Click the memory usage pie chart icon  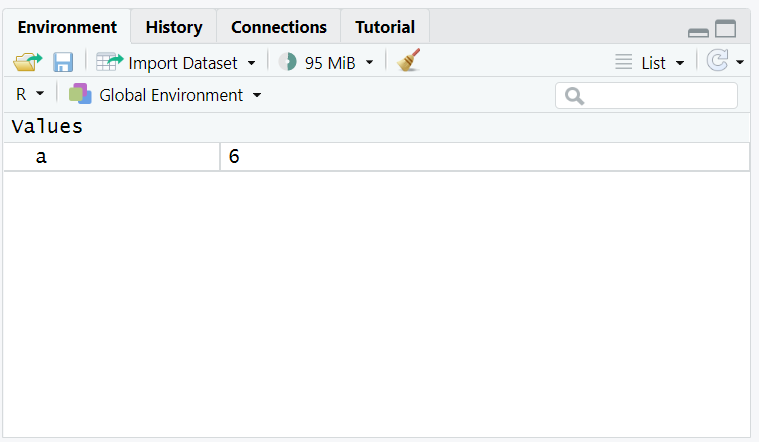(x=288, y=62)
